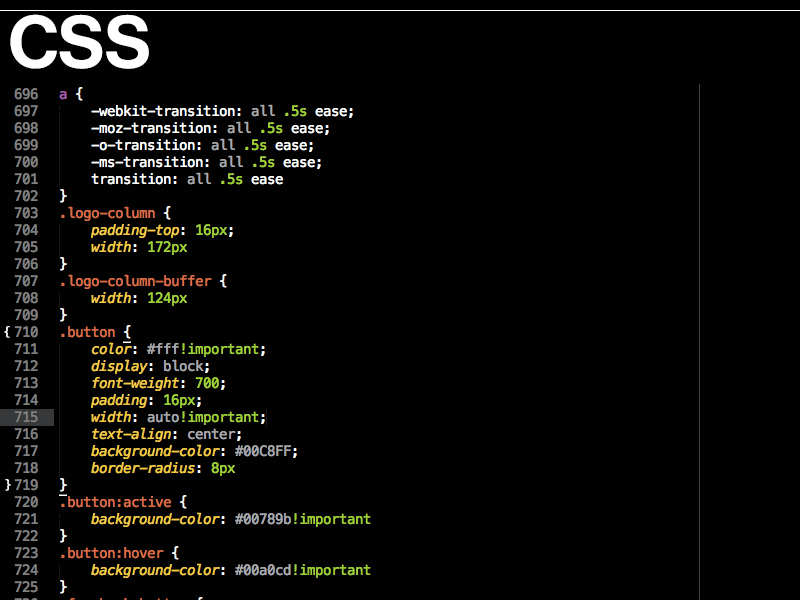Click the closing fold marker beside line 719
Image resolution: width=800 pixels, height=600 pixels.
6,484
